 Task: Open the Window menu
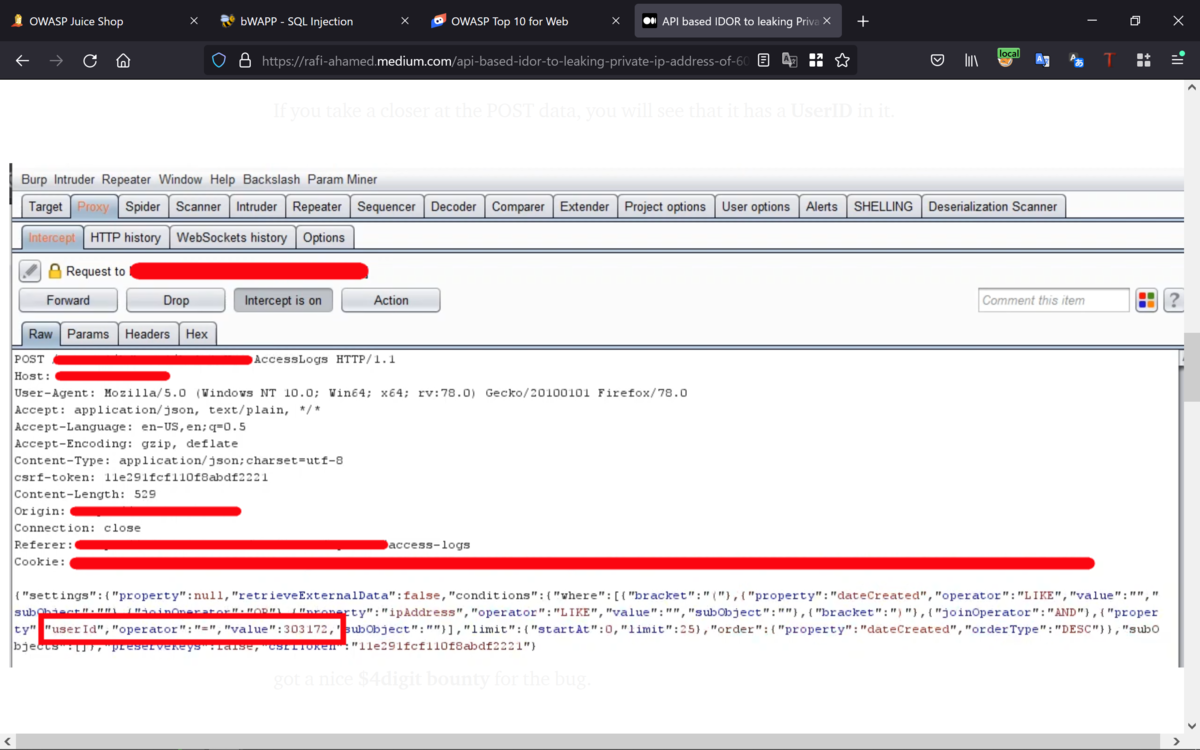tap(180, 180)
